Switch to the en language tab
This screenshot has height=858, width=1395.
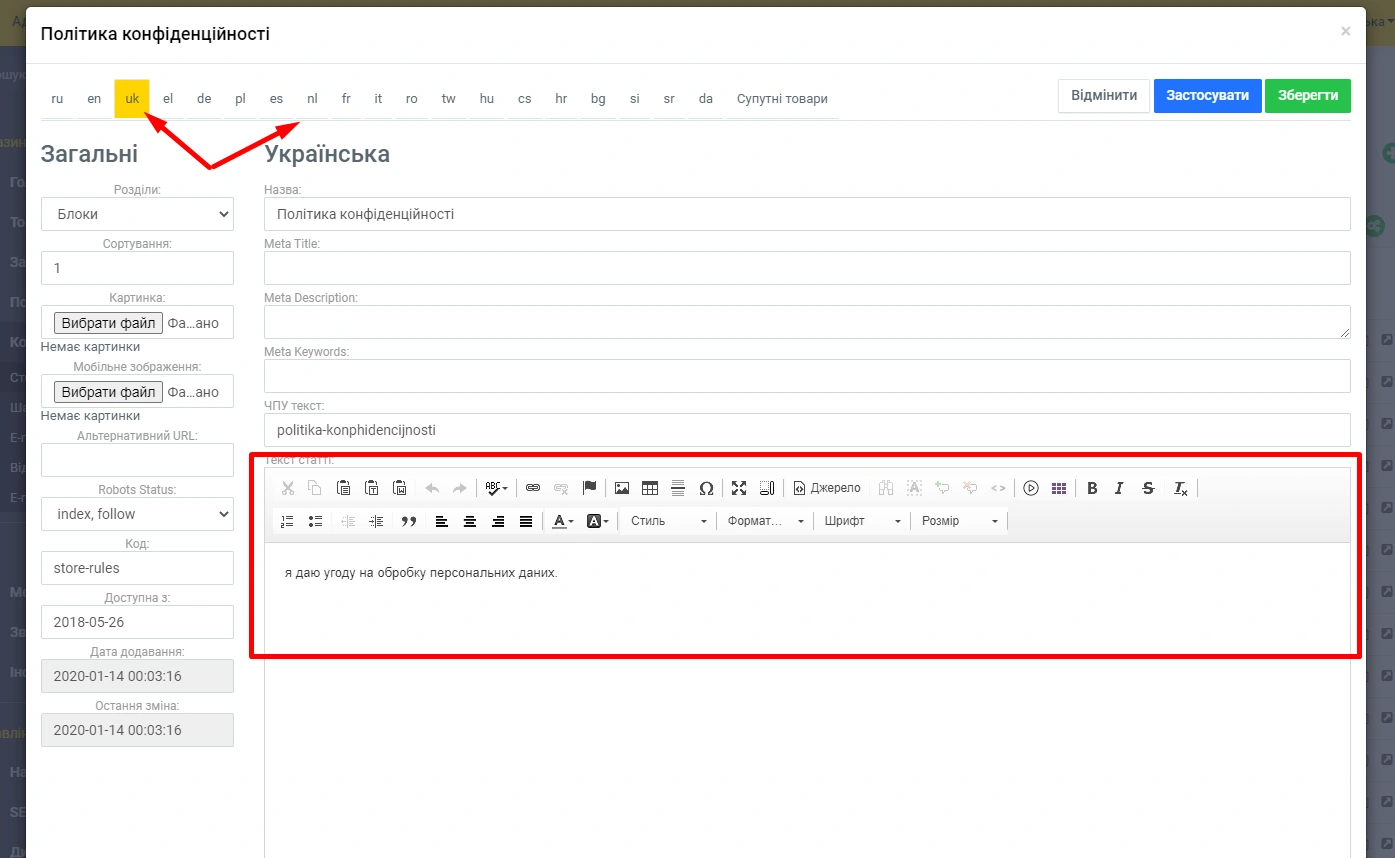94,99
